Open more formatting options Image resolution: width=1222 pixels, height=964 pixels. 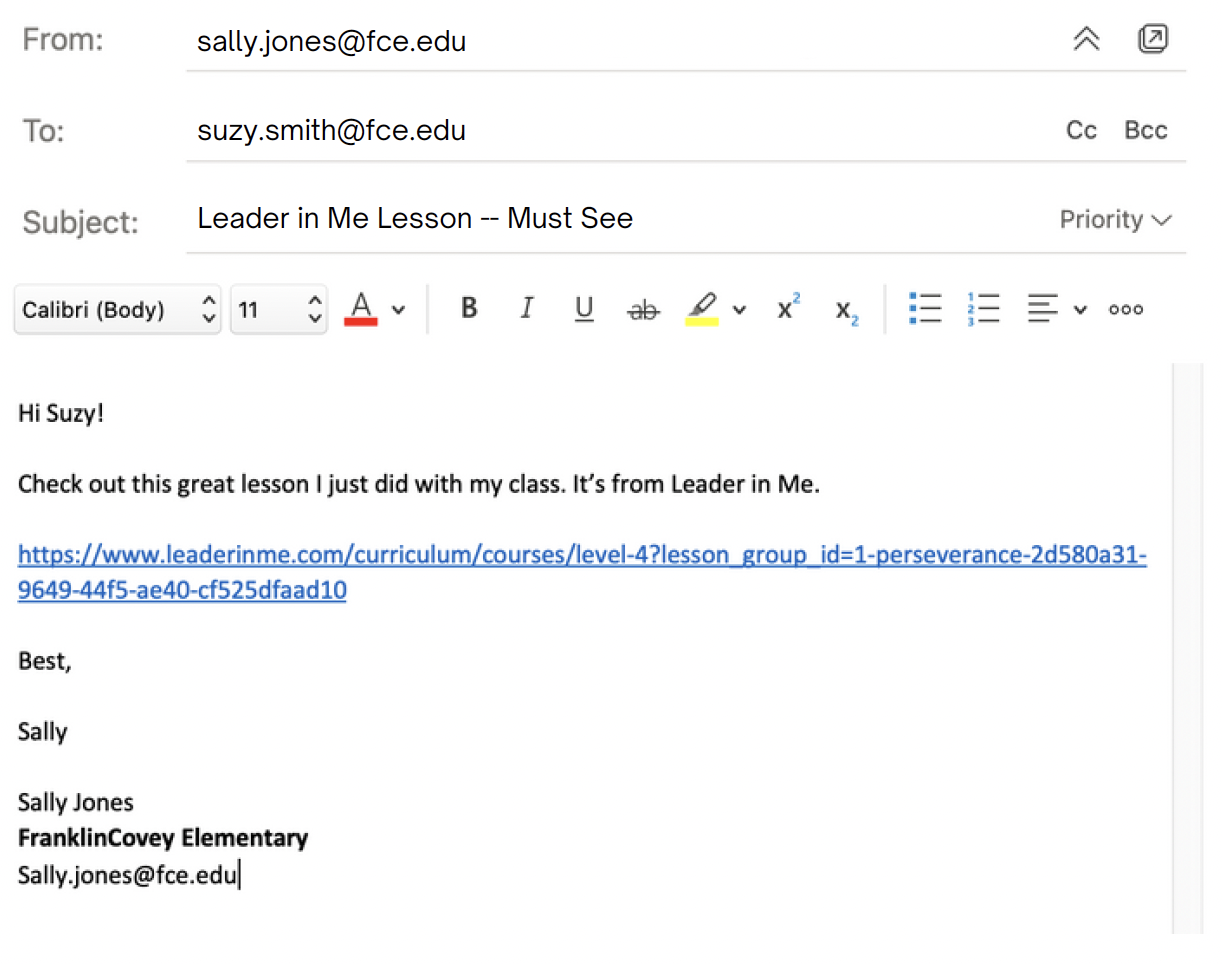coord(1125,309)
